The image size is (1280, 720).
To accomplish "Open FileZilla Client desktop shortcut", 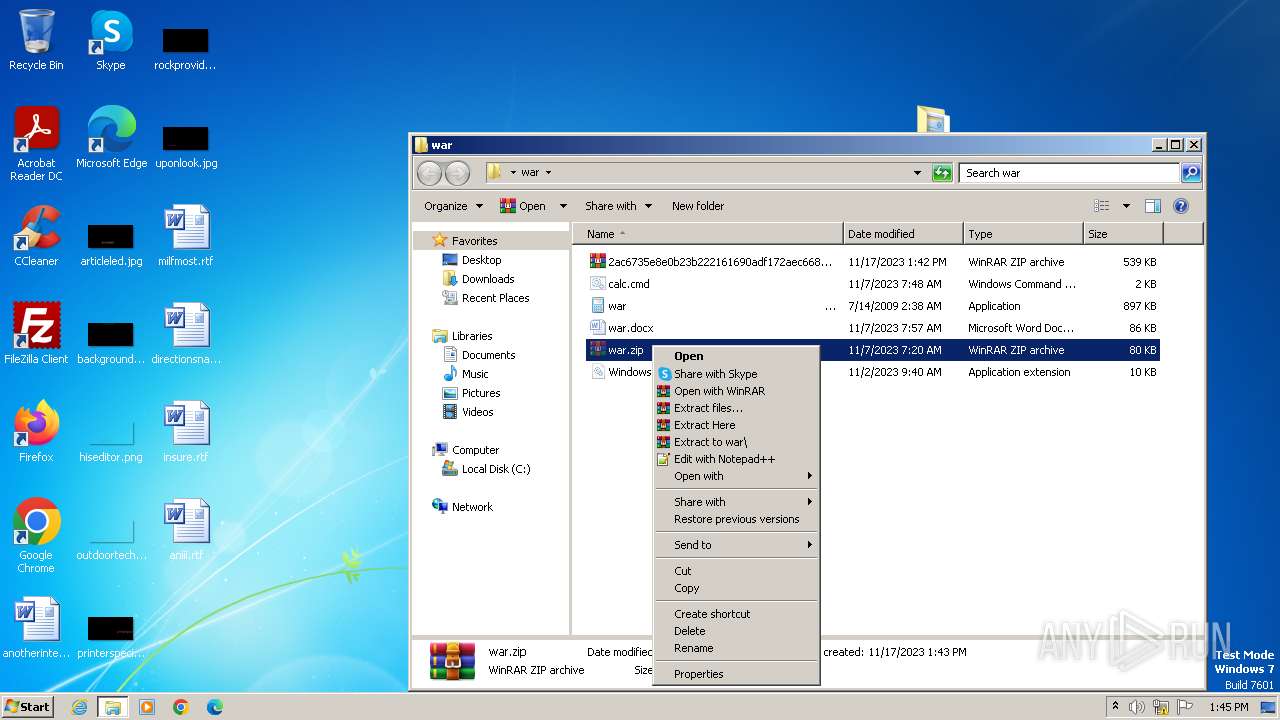I will pyautogui.click(x=36, y=333).
